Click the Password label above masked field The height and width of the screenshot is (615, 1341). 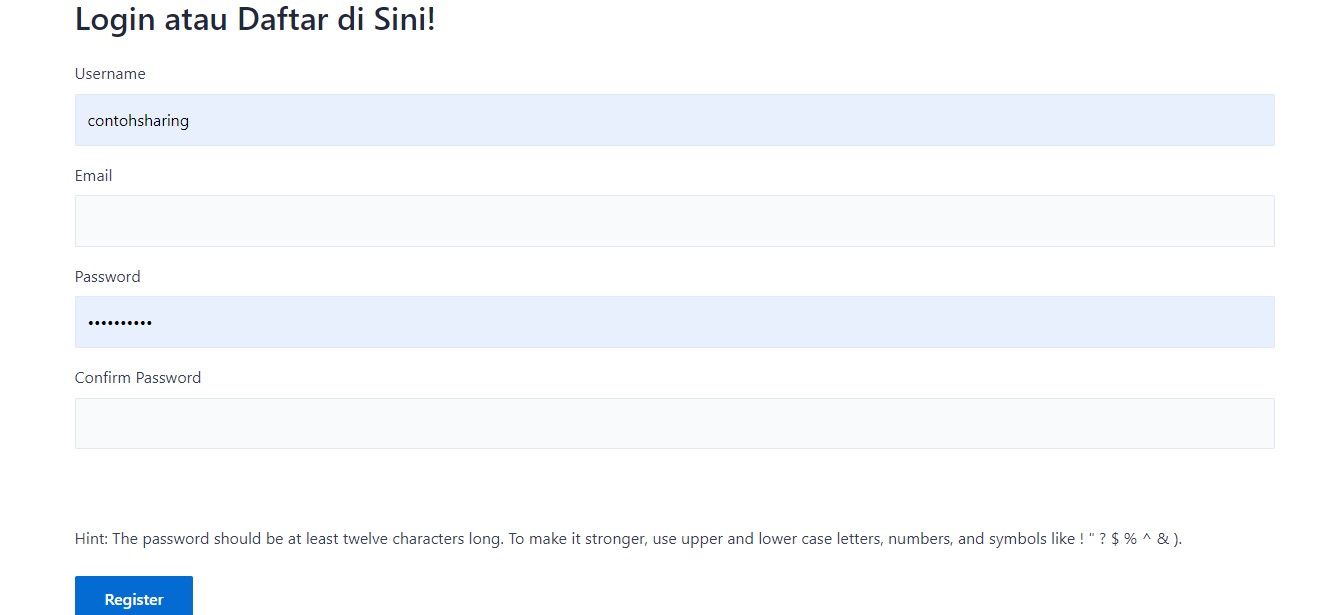[x=107, y=277]
